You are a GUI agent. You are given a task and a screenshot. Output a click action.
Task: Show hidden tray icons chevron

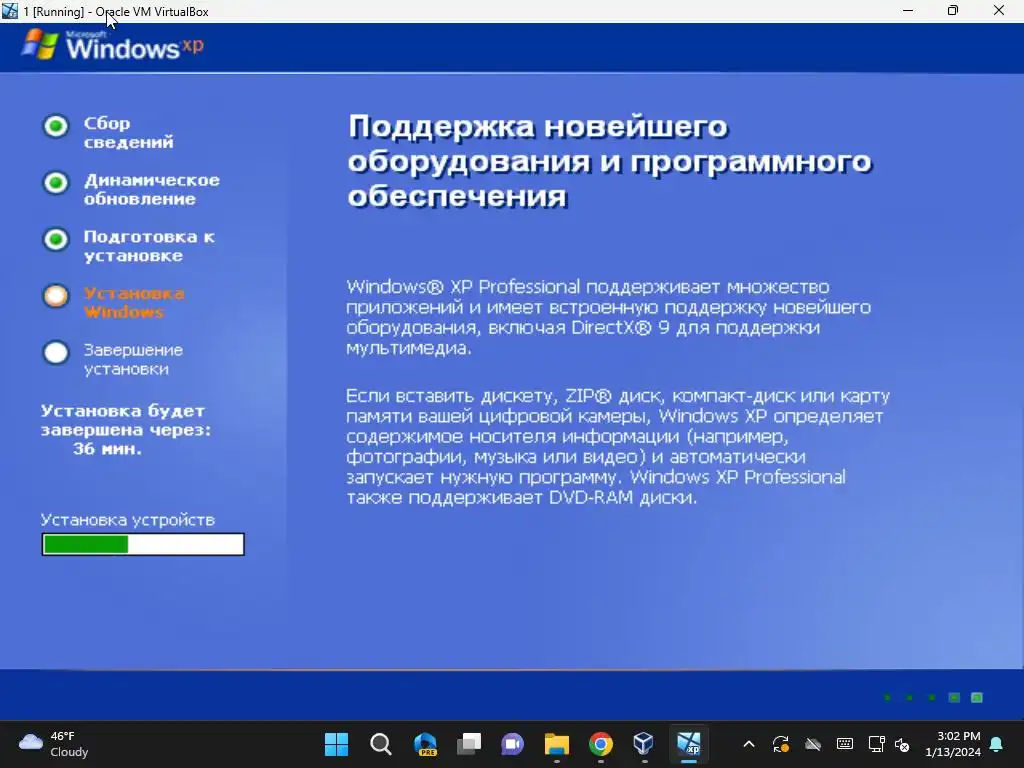(x=749, y=744)
